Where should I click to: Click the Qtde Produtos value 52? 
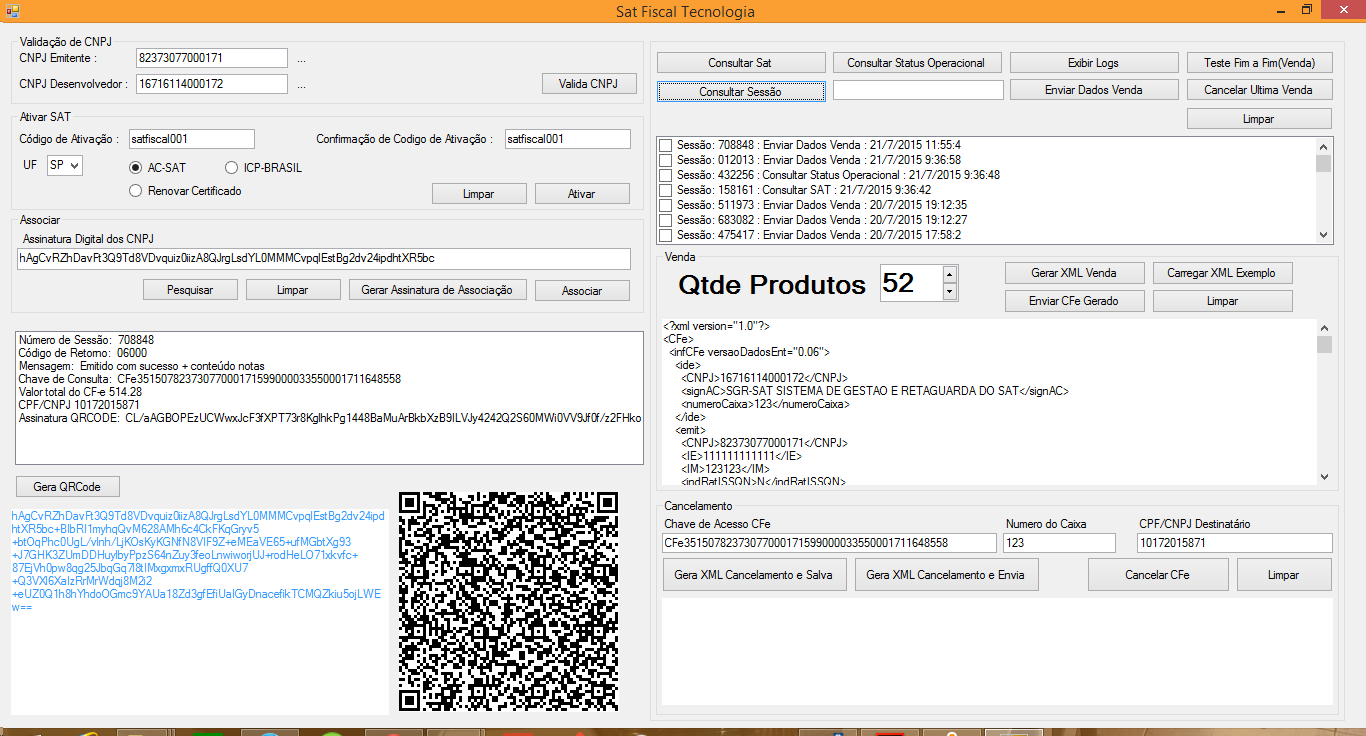[911, 283]
